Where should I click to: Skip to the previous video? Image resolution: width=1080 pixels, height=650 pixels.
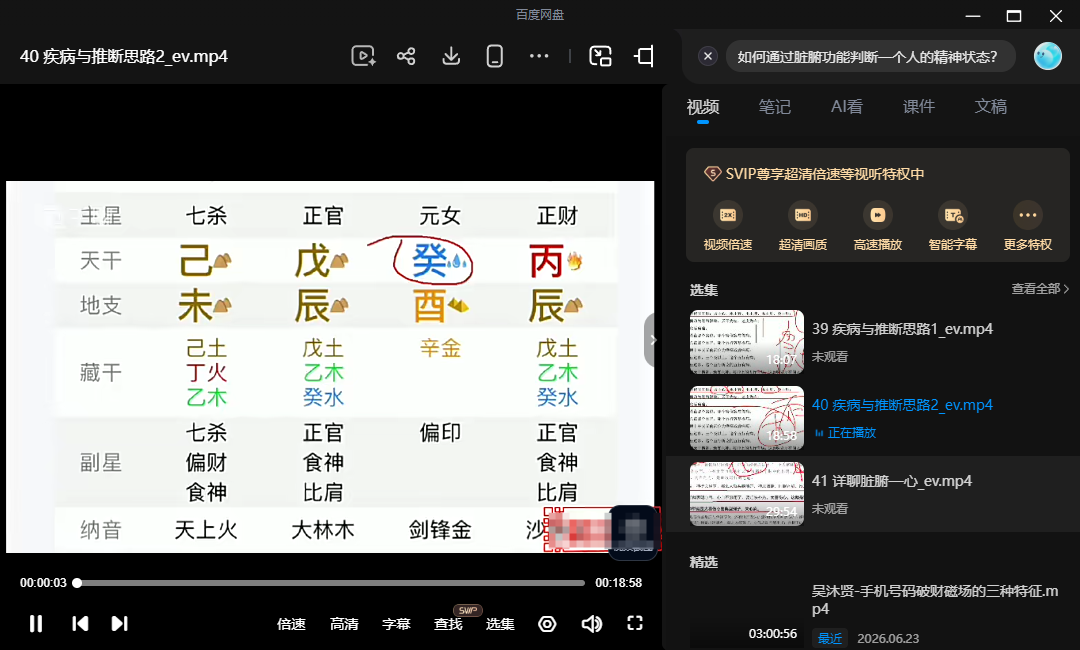(x=80, y=624)
